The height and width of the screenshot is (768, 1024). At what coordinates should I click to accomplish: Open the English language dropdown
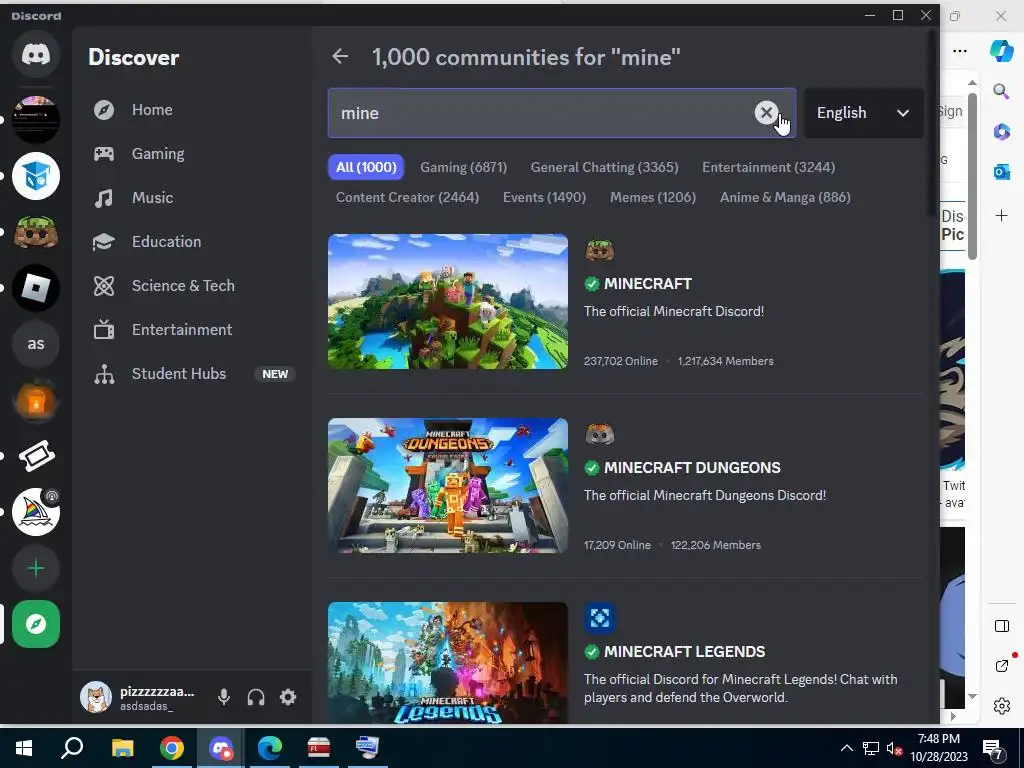point(863,113)
